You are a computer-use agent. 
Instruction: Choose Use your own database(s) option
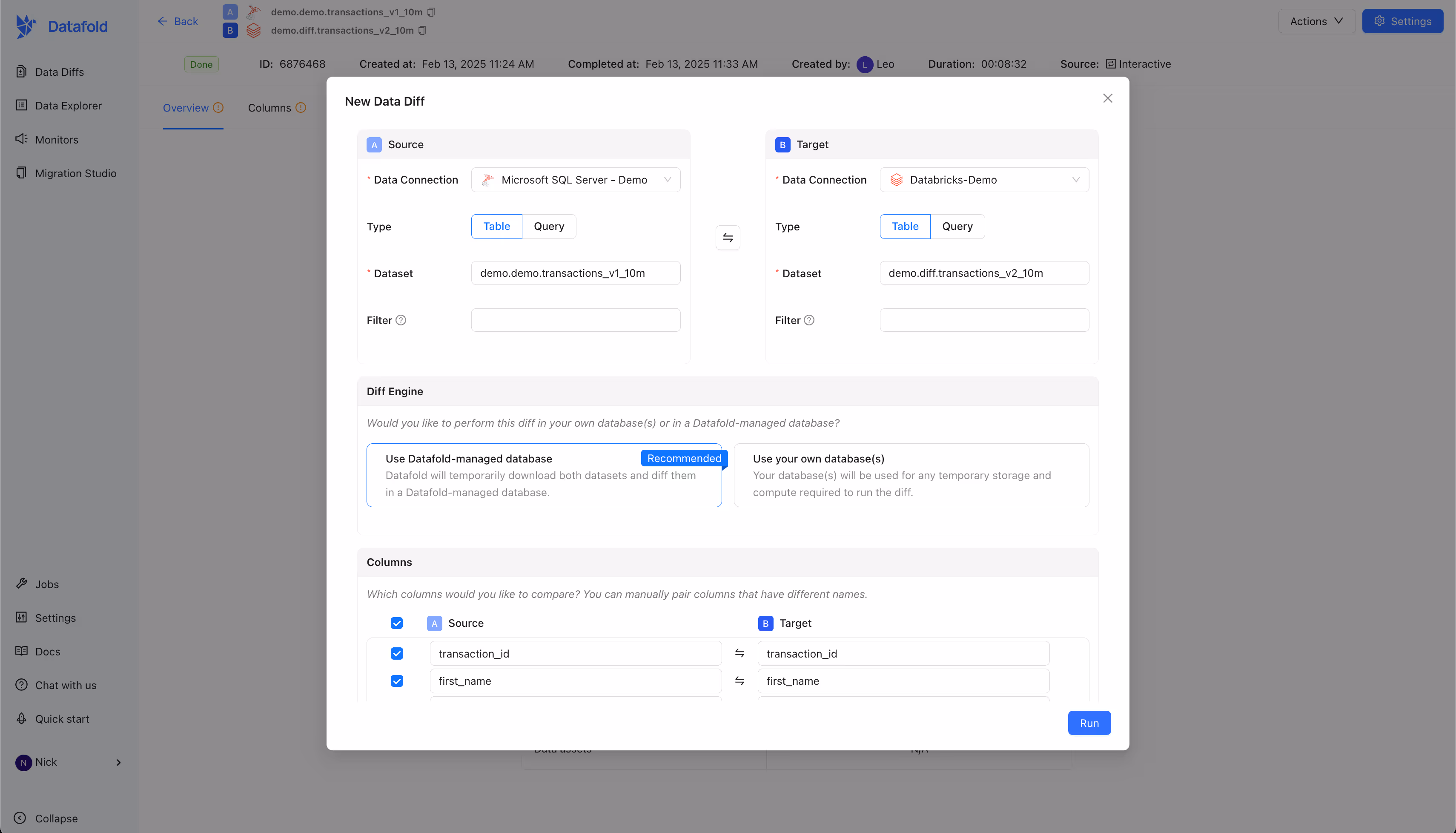coord(911,475)
